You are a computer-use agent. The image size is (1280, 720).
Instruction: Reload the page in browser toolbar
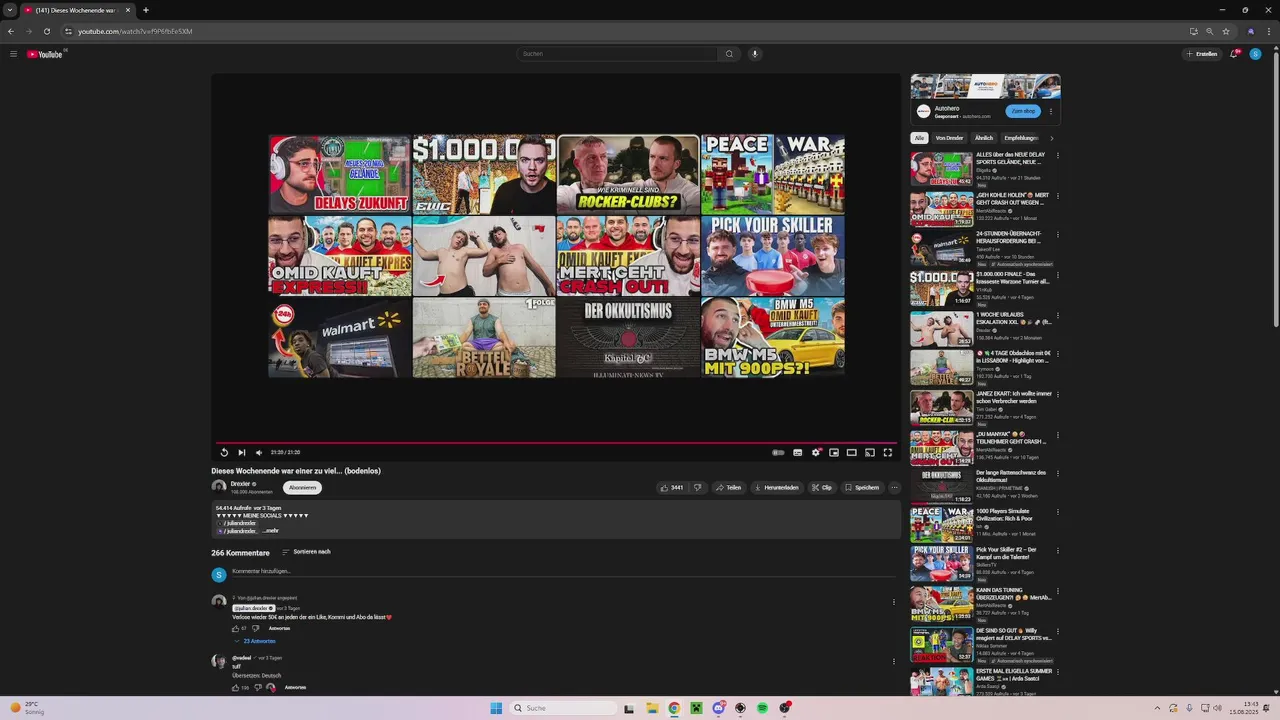[47, 31]
